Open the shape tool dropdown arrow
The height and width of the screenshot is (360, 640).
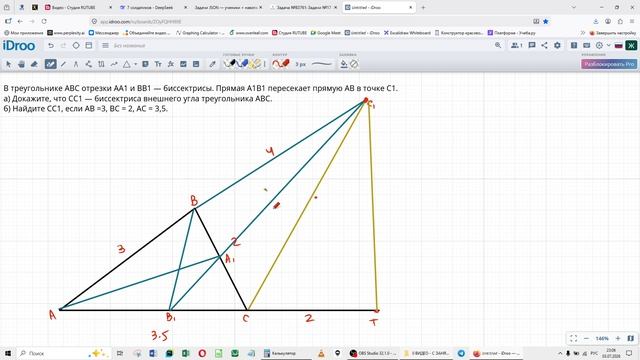click(136, 64)
